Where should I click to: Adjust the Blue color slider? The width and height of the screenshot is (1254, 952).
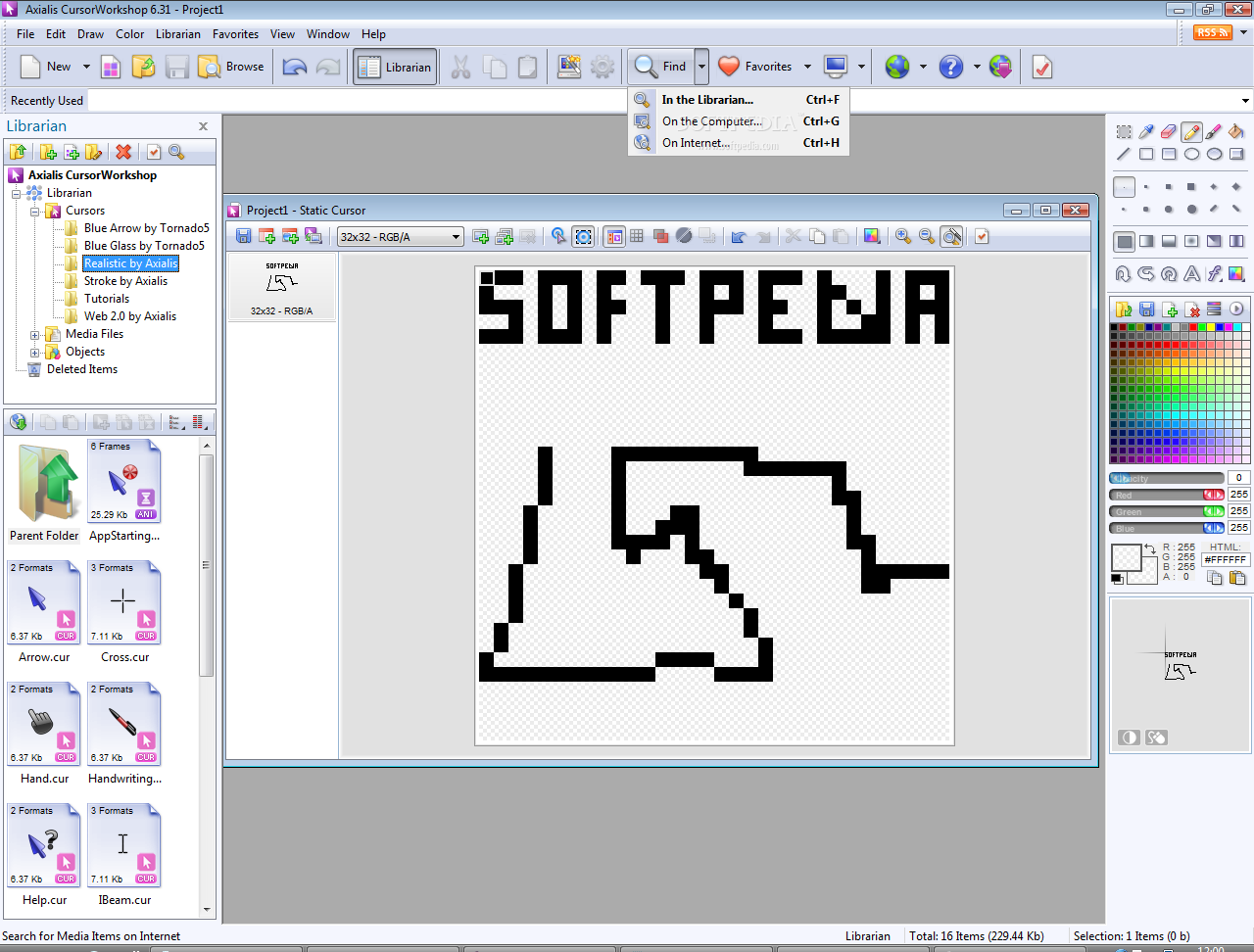click(x=1166, y=528)
